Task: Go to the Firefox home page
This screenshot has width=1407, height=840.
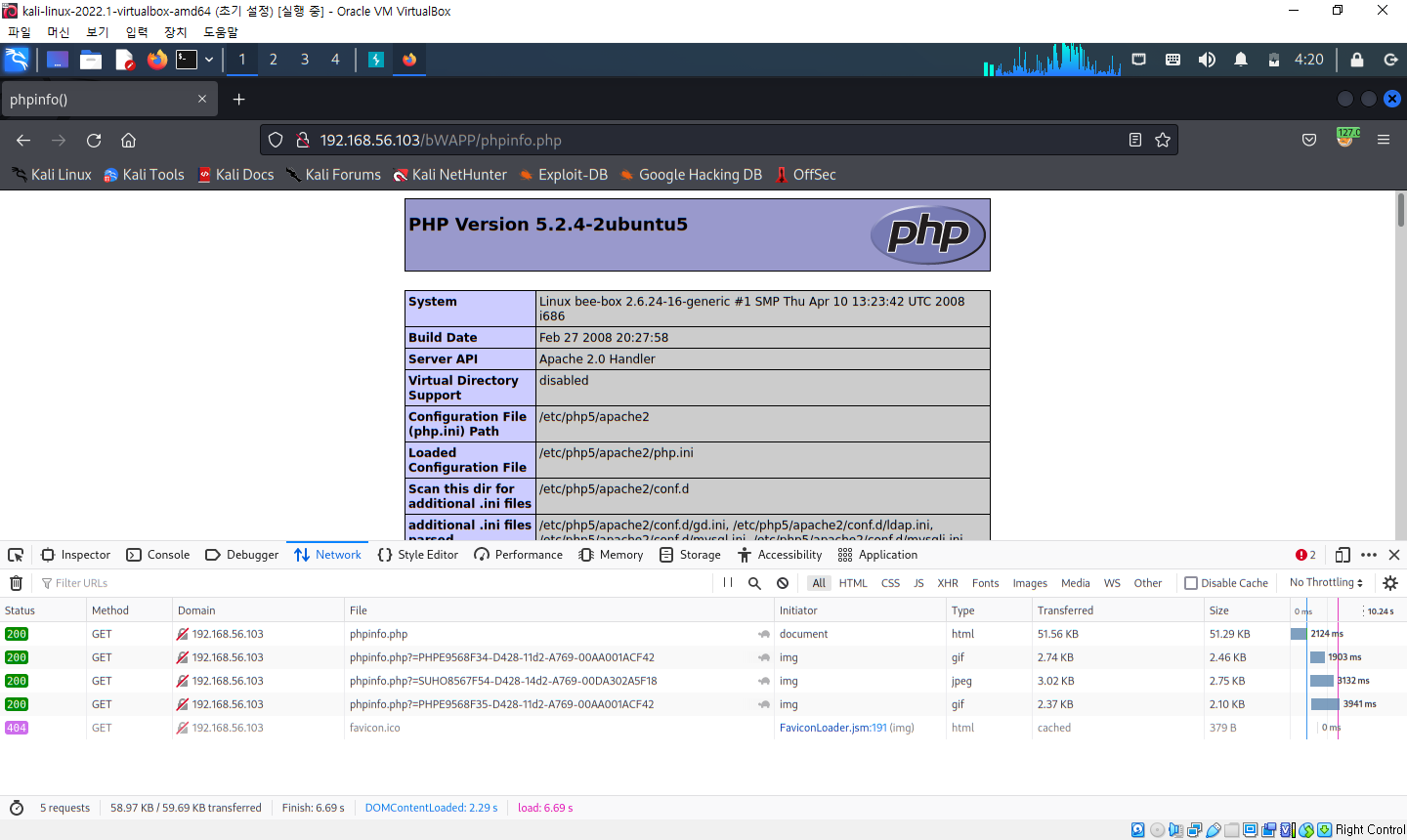Action: tap(128, 140)
